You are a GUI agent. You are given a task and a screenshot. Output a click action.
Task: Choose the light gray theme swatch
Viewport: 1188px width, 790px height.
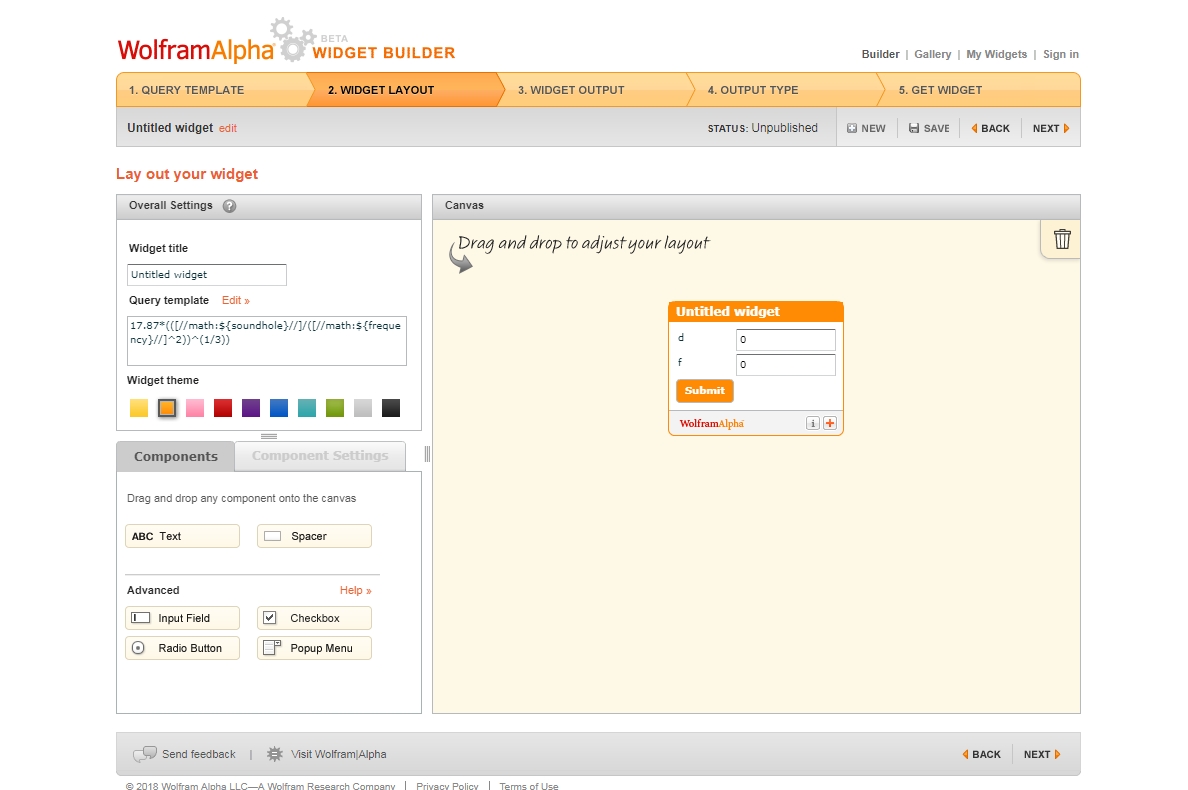click(x=363, y=408)
